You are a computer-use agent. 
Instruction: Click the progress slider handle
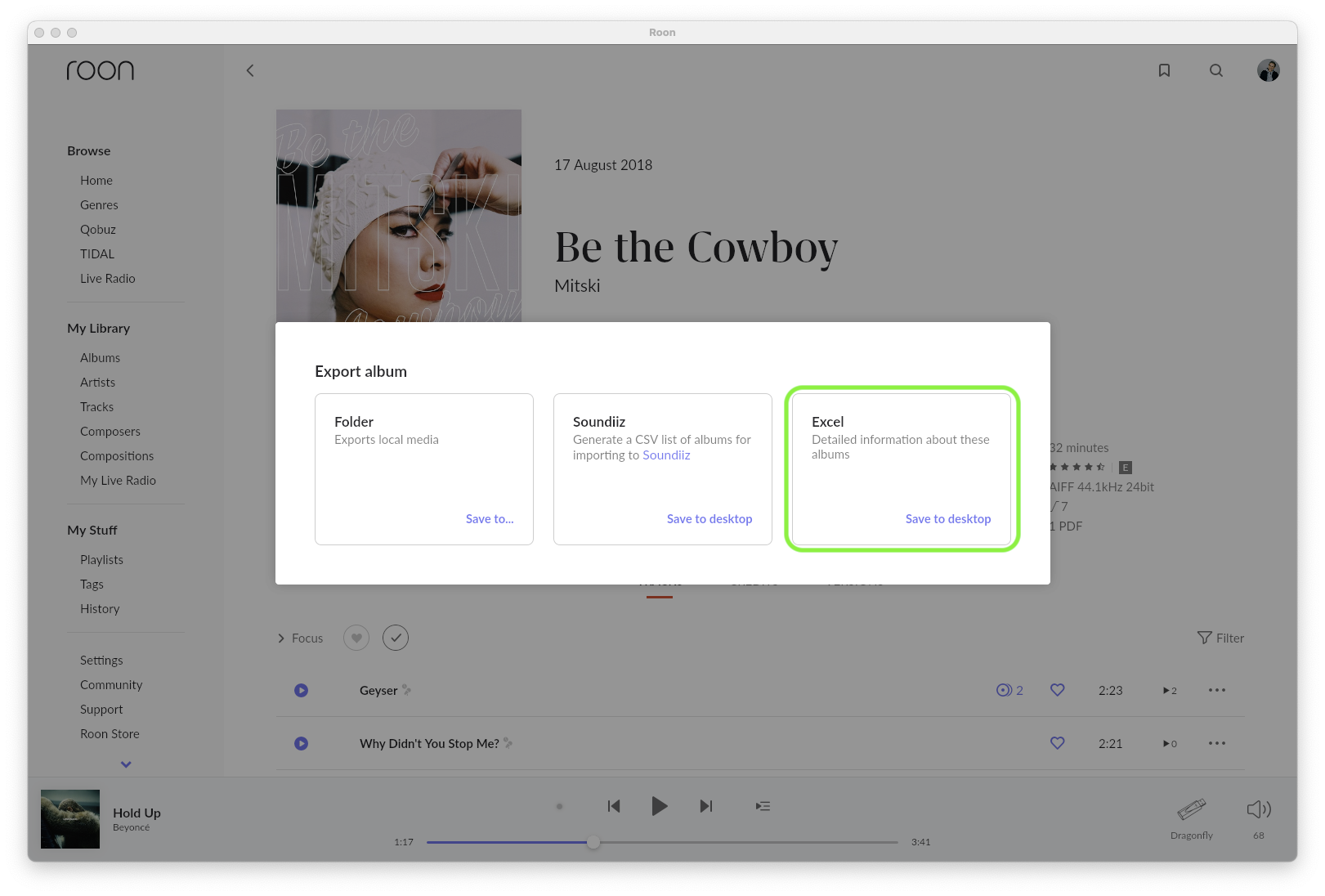[x=593, y=842]
